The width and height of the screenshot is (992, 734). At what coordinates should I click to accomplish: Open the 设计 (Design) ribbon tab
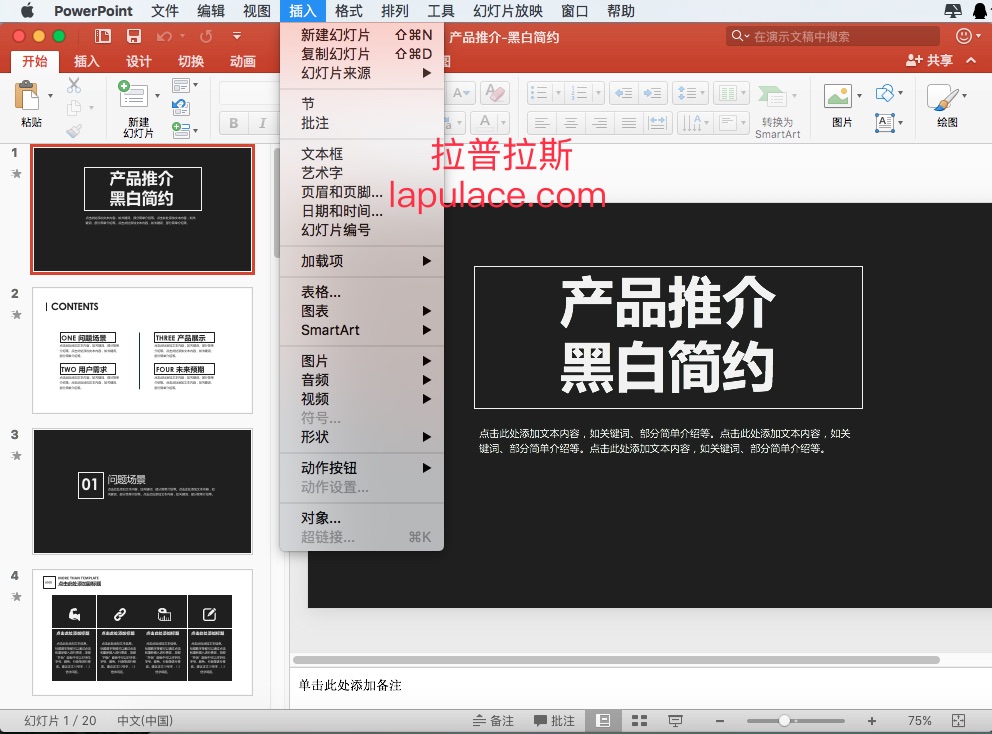click(139, 61)
